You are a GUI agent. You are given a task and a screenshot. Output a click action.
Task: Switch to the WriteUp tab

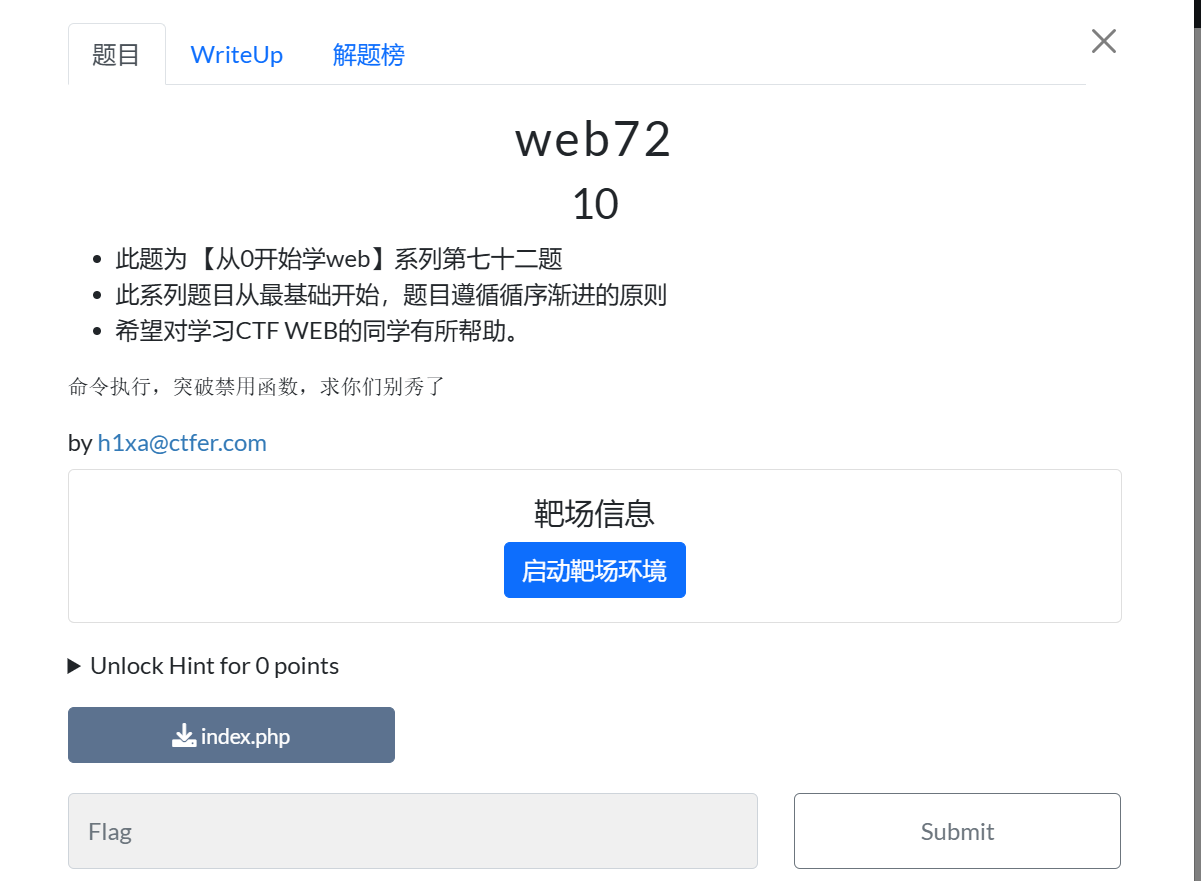point(237,55)
